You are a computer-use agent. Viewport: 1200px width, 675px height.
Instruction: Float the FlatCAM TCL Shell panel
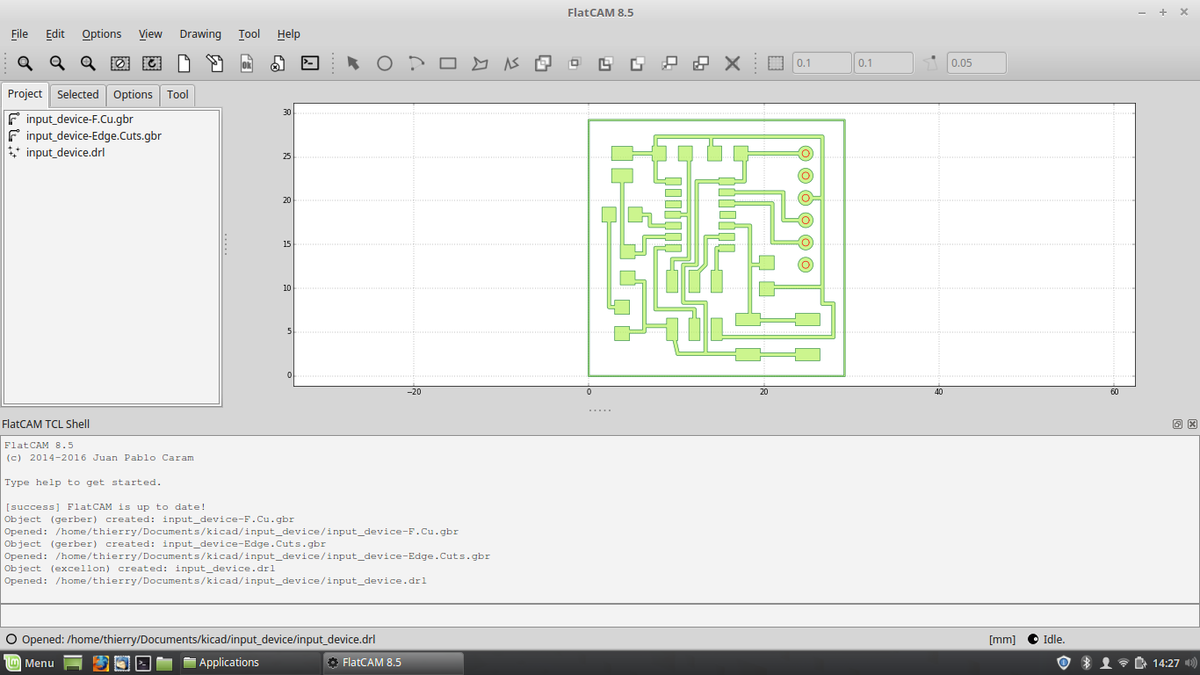click(x=1178, y=425)
